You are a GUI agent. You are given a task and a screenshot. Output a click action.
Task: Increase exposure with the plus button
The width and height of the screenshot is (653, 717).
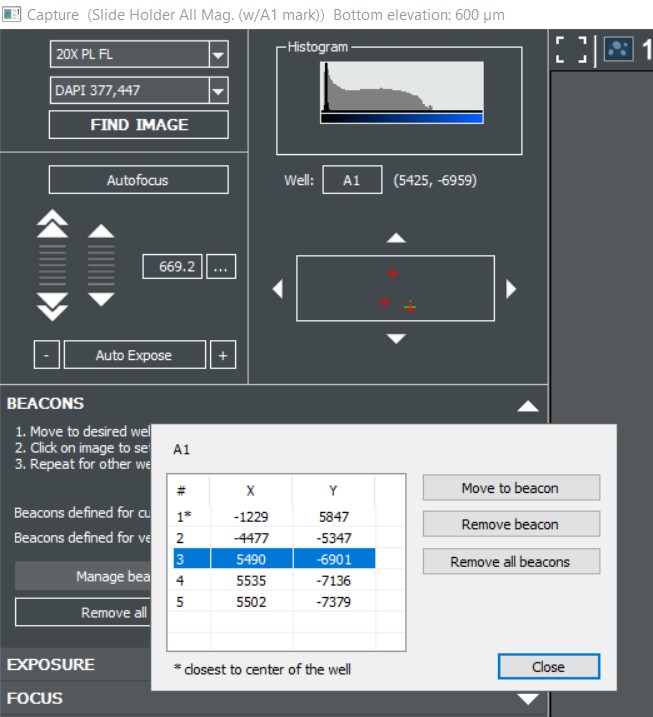[223, 355]
